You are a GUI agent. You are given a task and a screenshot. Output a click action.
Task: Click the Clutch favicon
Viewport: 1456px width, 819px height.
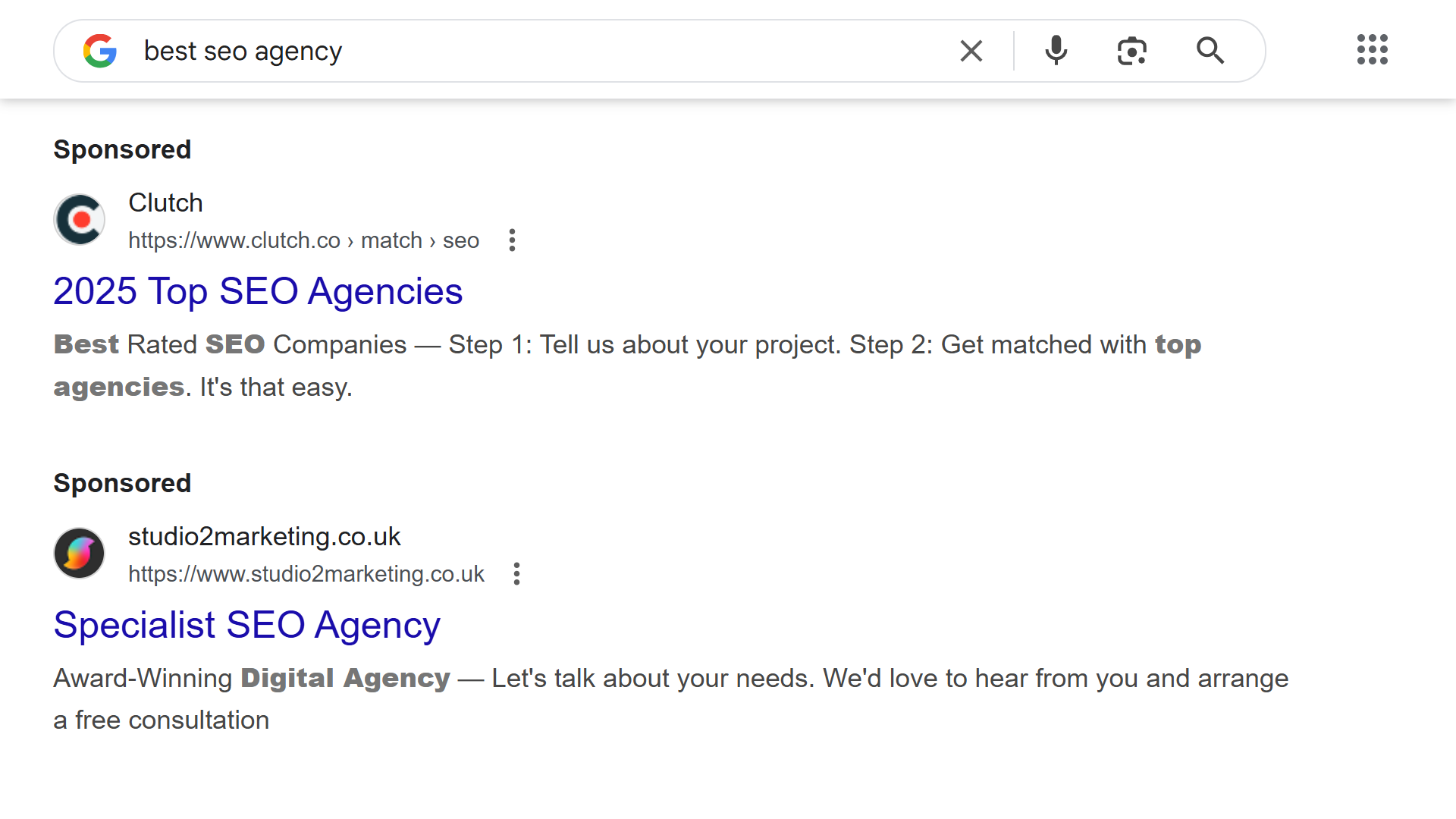click(79, 219)
